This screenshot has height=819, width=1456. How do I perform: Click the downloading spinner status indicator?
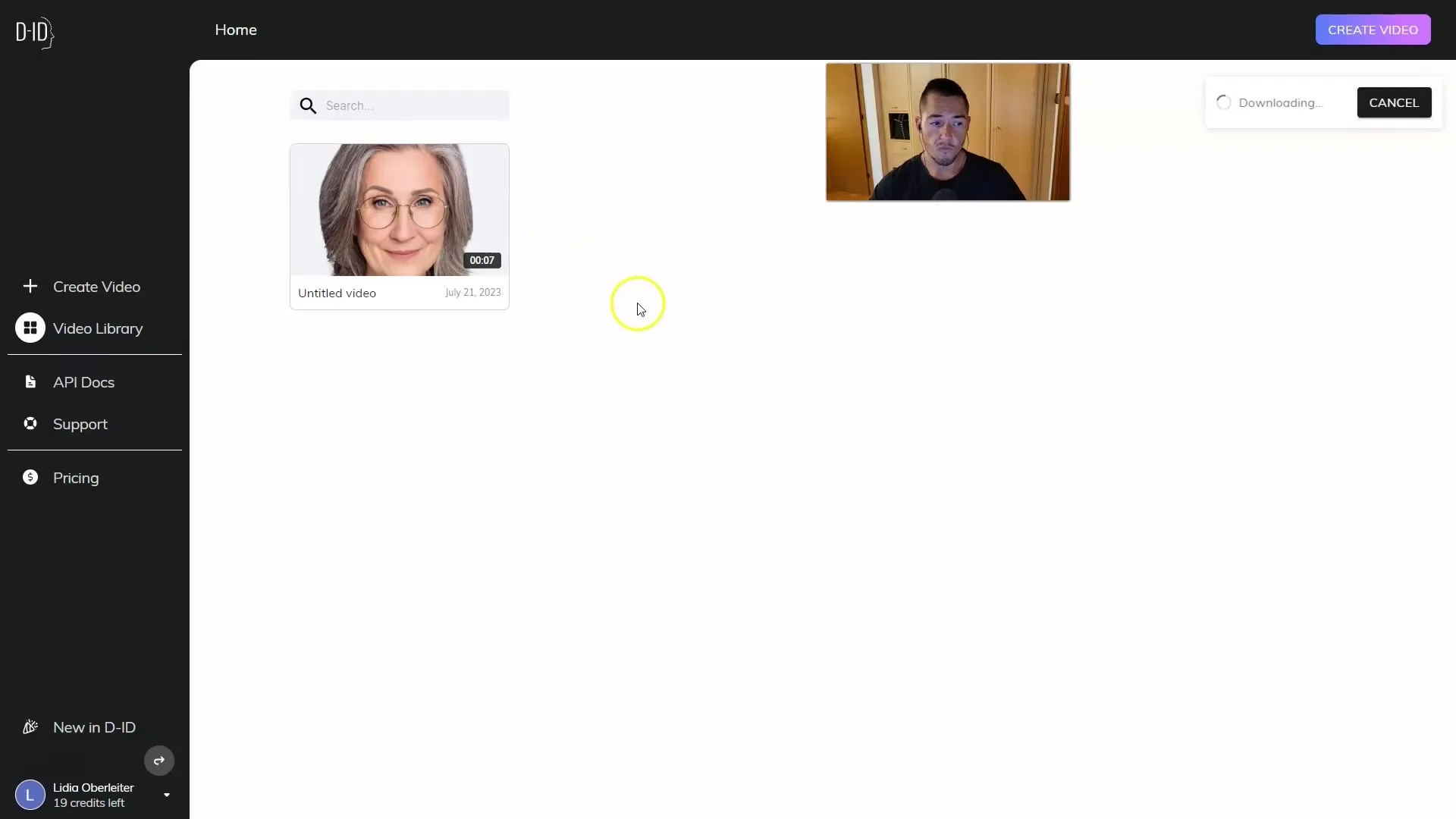[x=1223, y=102]
